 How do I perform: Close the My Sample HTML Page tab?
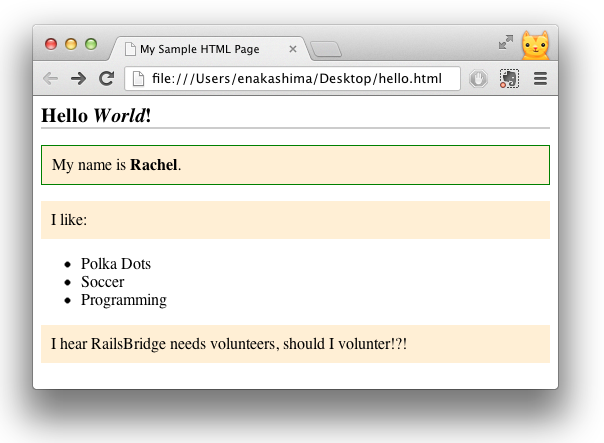point(293,49)
